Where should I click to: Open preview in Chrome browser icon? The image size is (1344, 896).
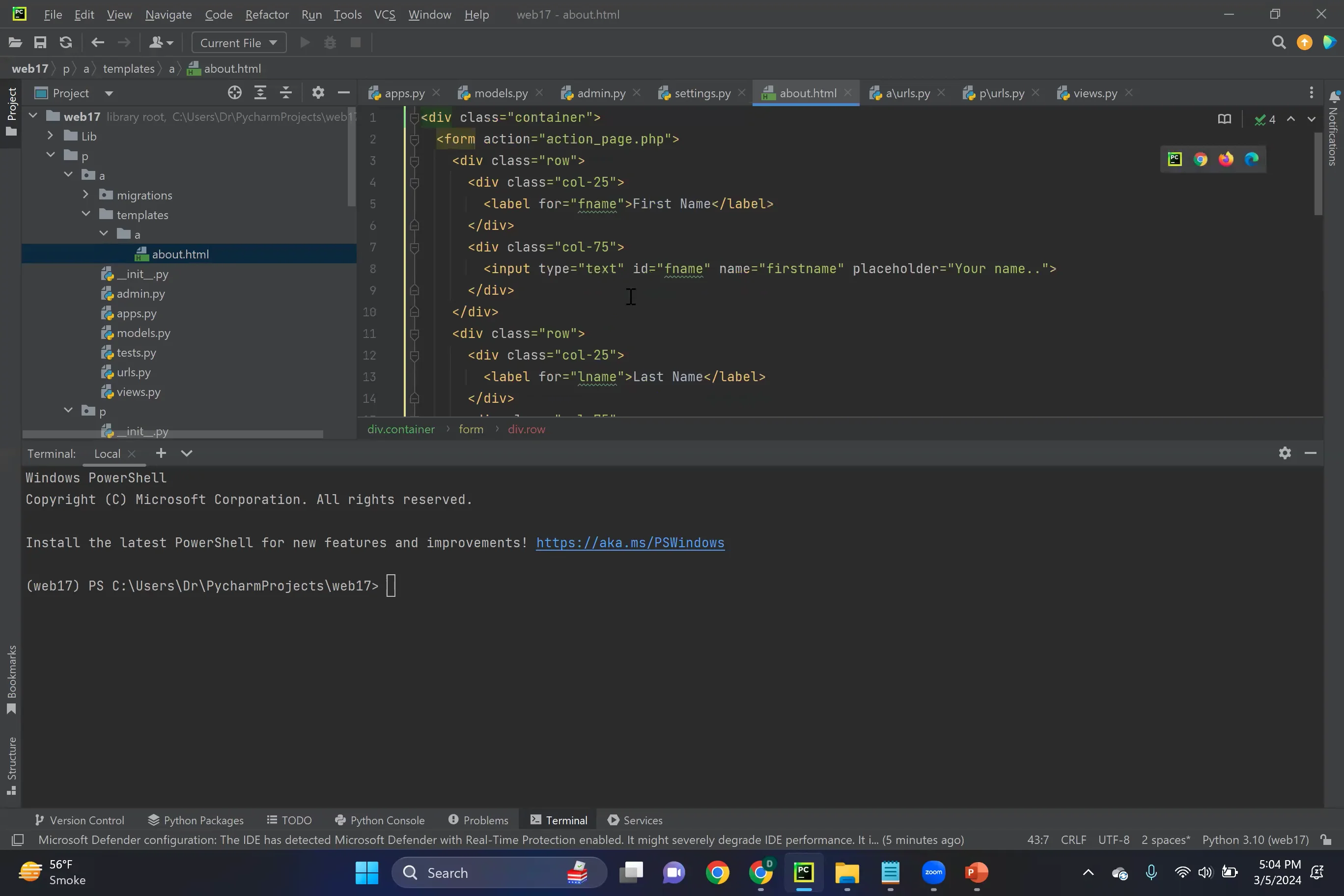pyautogui.click(x=1200, y=160)
